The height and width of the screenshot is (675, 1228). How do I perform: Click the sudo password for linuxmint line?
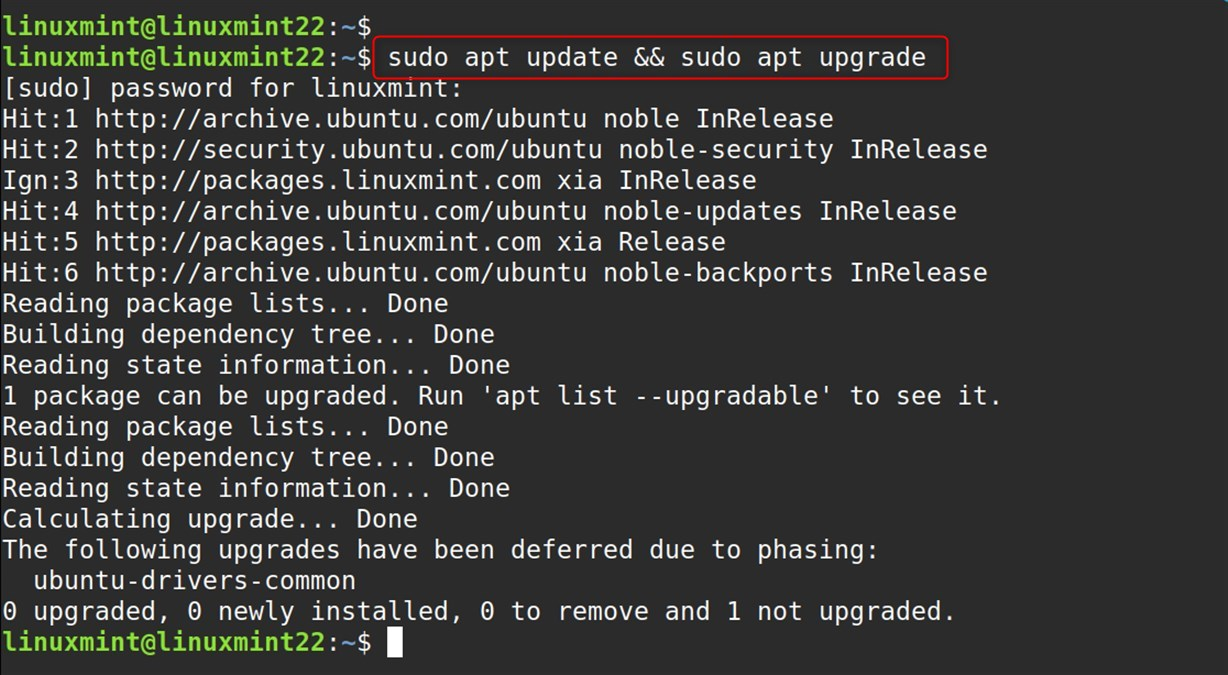pos(233,89)
